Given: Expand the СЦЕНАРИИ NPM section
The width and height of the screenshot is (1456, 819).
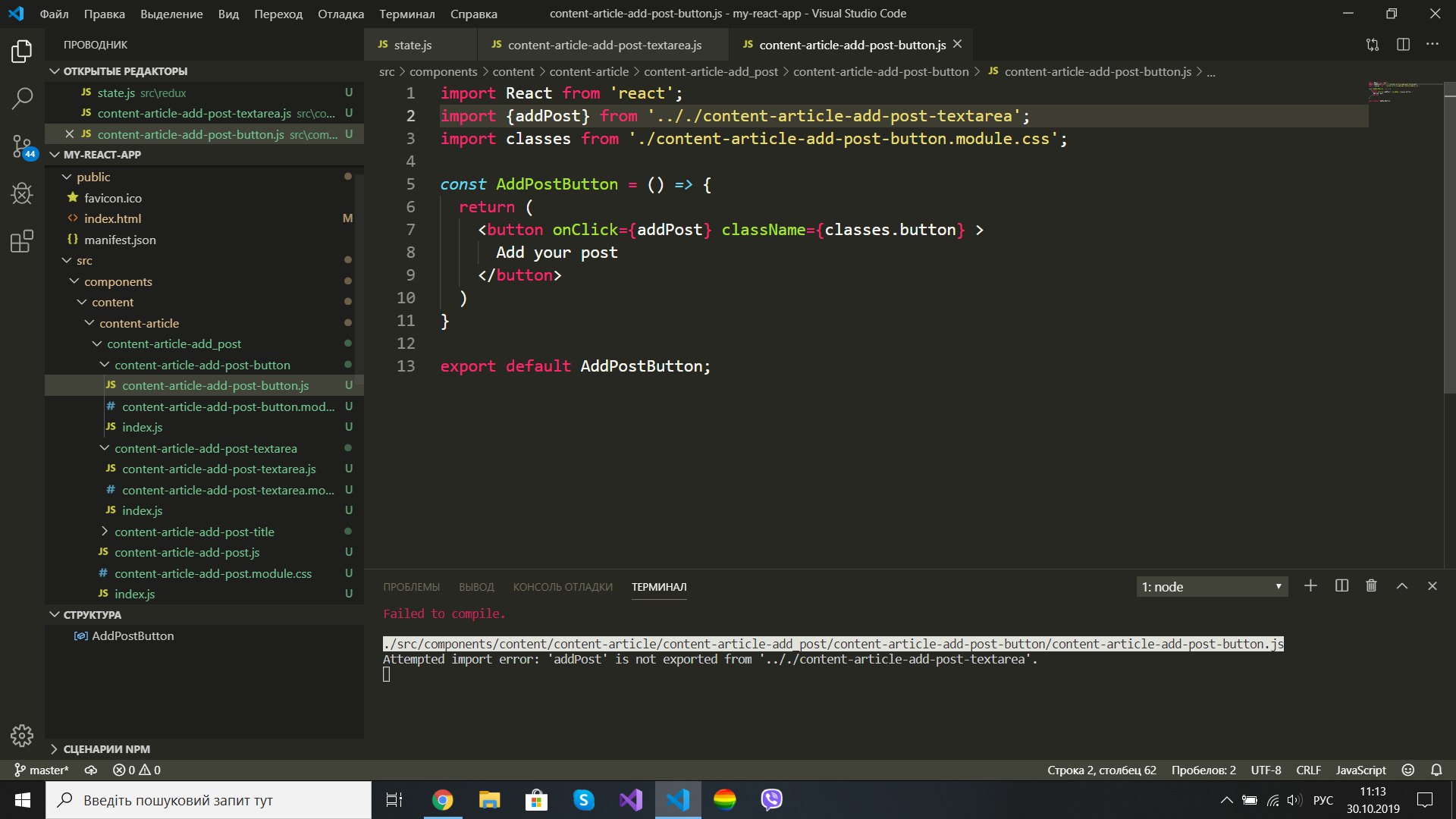Looking at the screenshot, I should pos(106,749).
